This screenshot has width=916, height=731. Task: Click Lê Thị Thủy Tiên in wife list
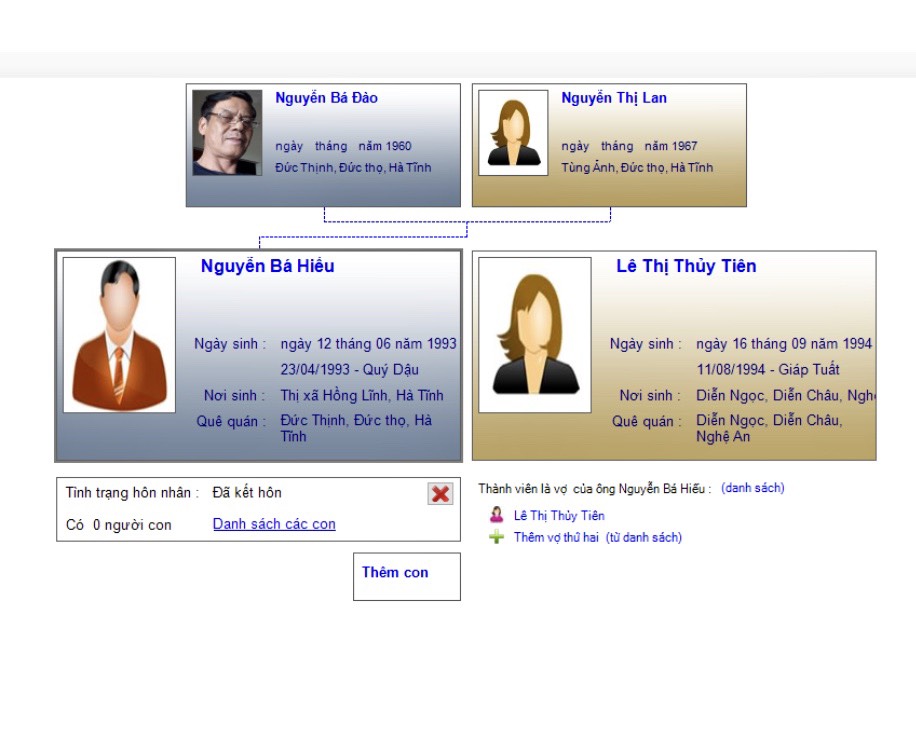tap(559, 515)
